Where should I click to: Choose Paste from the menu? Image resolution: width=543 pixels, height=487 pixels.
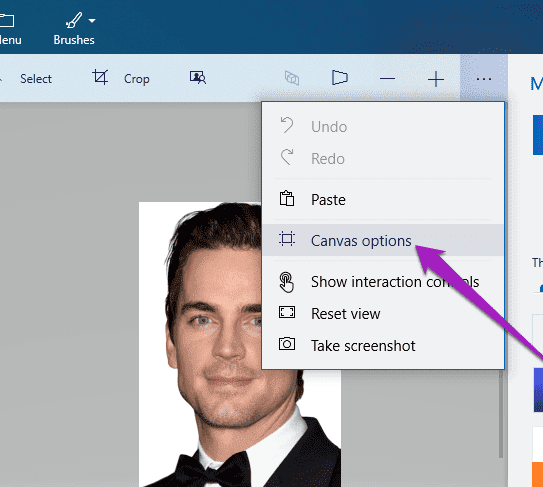[383, 200]
